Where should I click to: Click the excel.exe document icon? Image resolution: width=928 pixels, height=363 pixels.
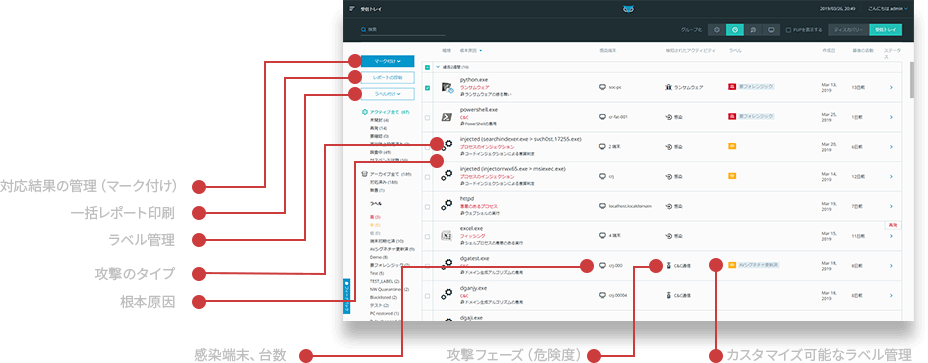pyautogui.click(x=447, y=236)
